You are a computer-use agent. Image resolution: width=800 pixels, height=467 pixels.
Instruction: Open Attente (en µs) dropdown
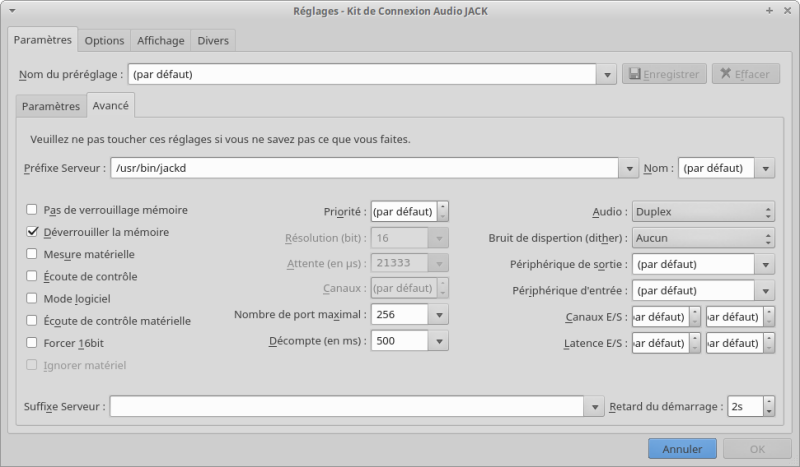tap(439, 263)
